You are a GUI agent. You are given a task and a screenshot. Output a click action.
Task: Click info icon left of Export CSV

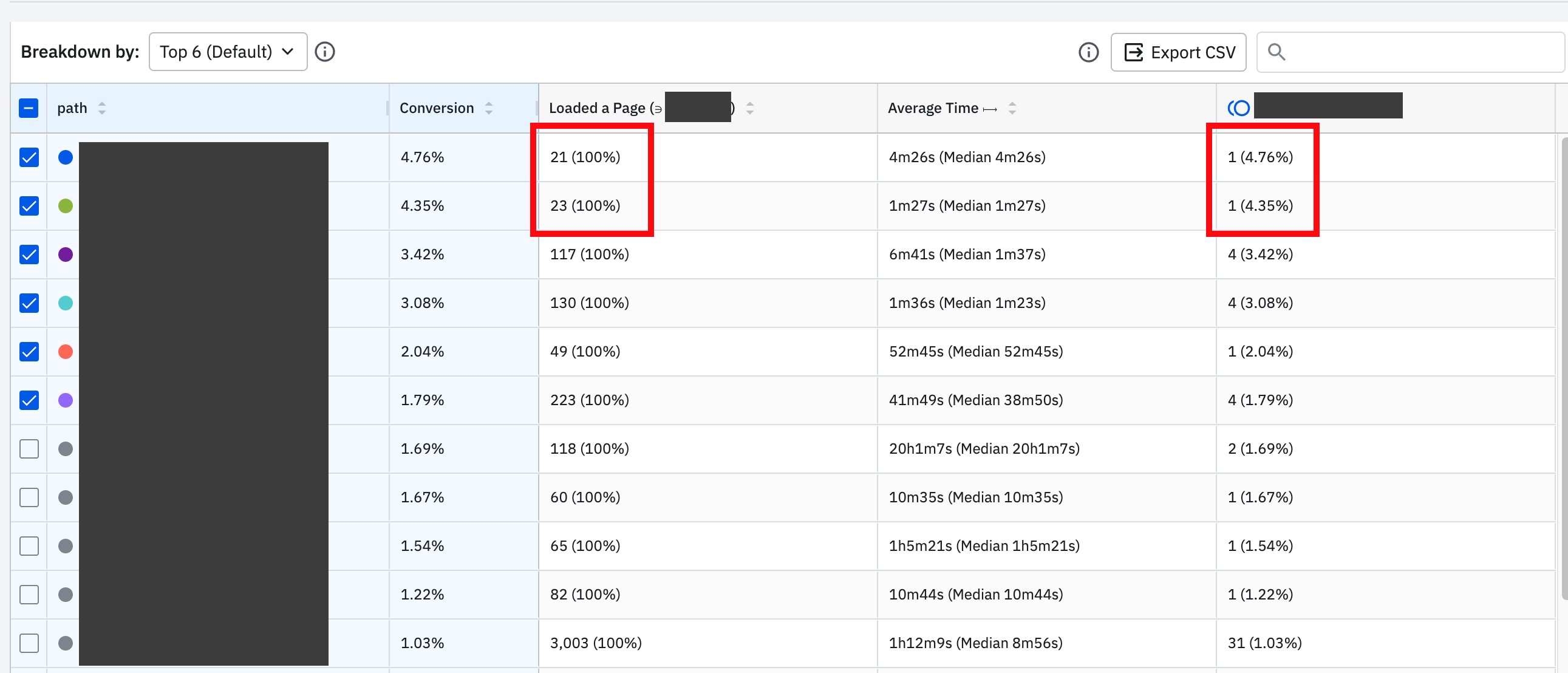point(1088,52)
